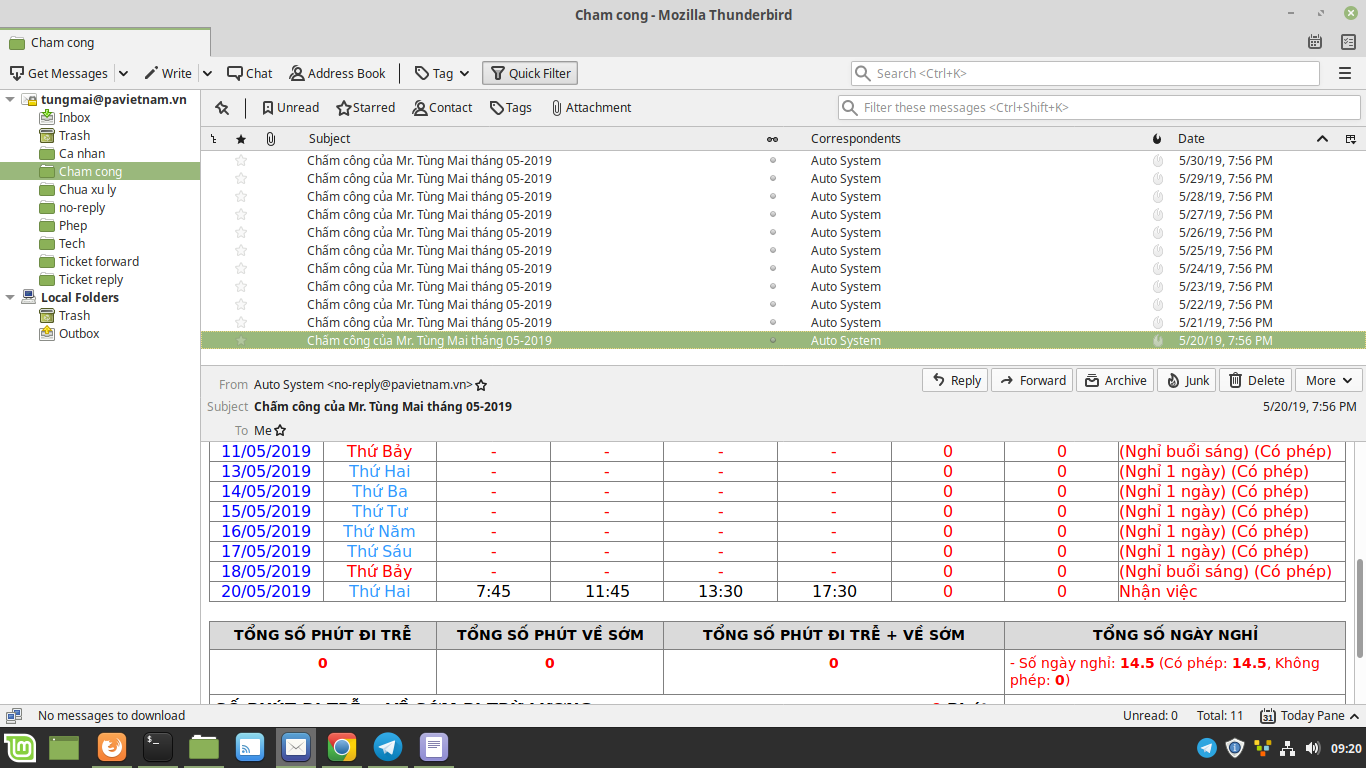Mark 5/28/19 message as junk
The image size is (1366, 768).
pyautogui.click(x=1157, y=197)
